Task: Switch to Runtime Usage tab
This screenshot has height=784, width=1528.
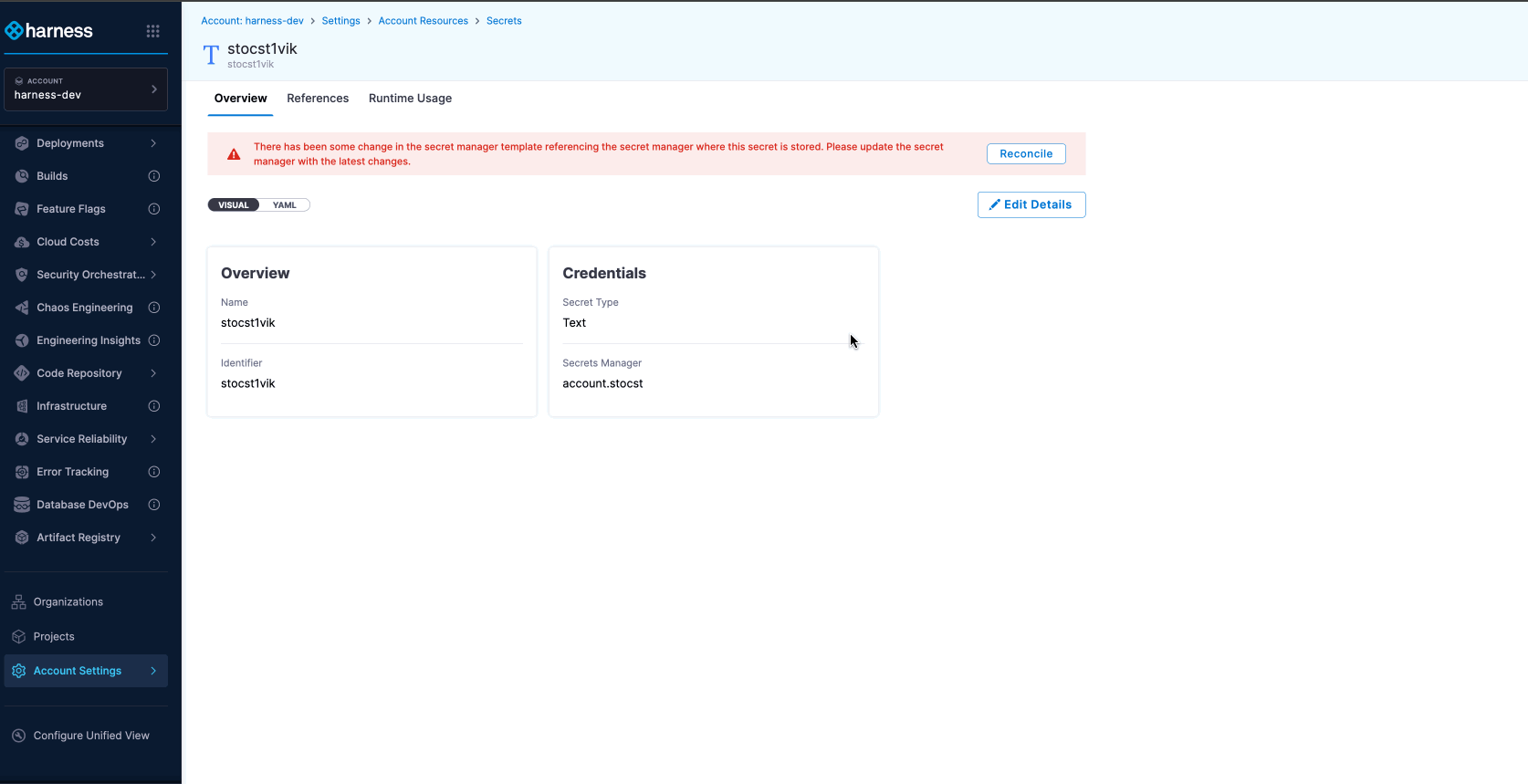Action: pyautogui.click(x=410, y=99)
